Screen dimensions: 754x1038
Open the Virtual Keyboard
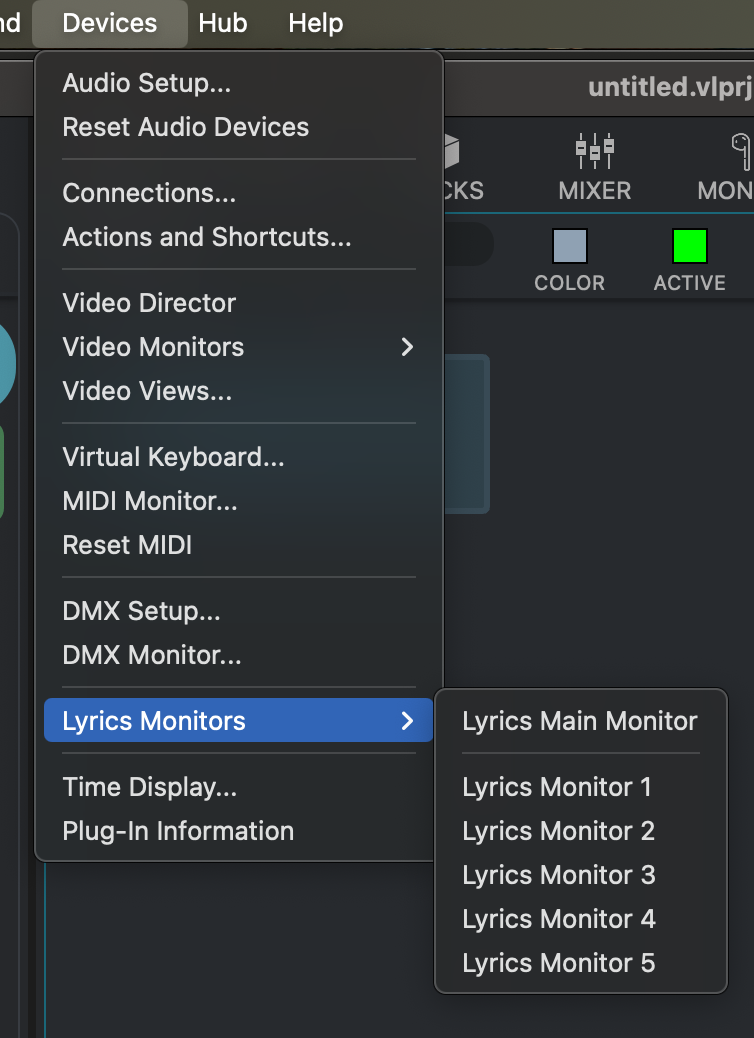pyautogui.click(x=173, y=457)
